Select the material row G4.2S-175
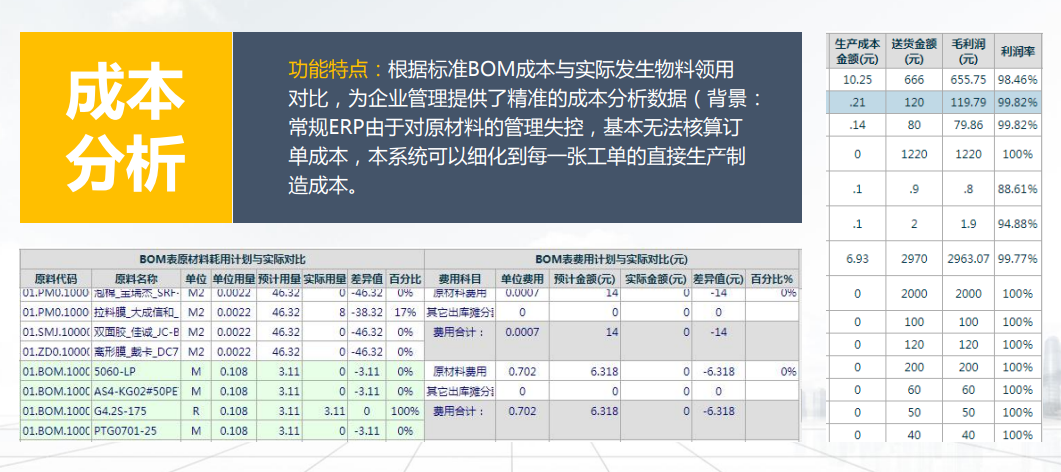This screenshot has width=1061, height=472. coord(136,411)
